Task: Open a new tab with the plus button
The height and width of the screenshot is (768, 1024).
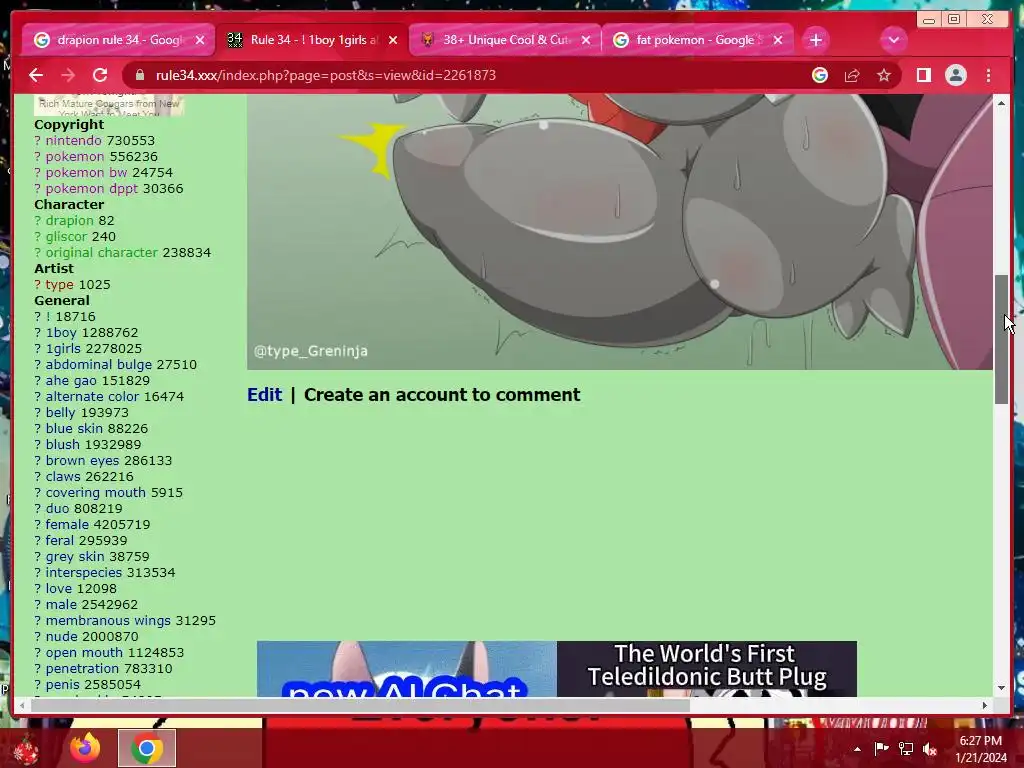Action: [x=816, y=40]
